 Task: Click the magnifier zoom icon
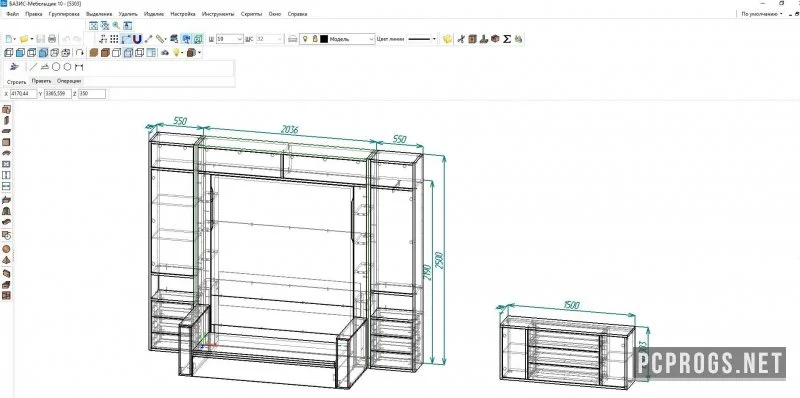(x=116, y=26)
